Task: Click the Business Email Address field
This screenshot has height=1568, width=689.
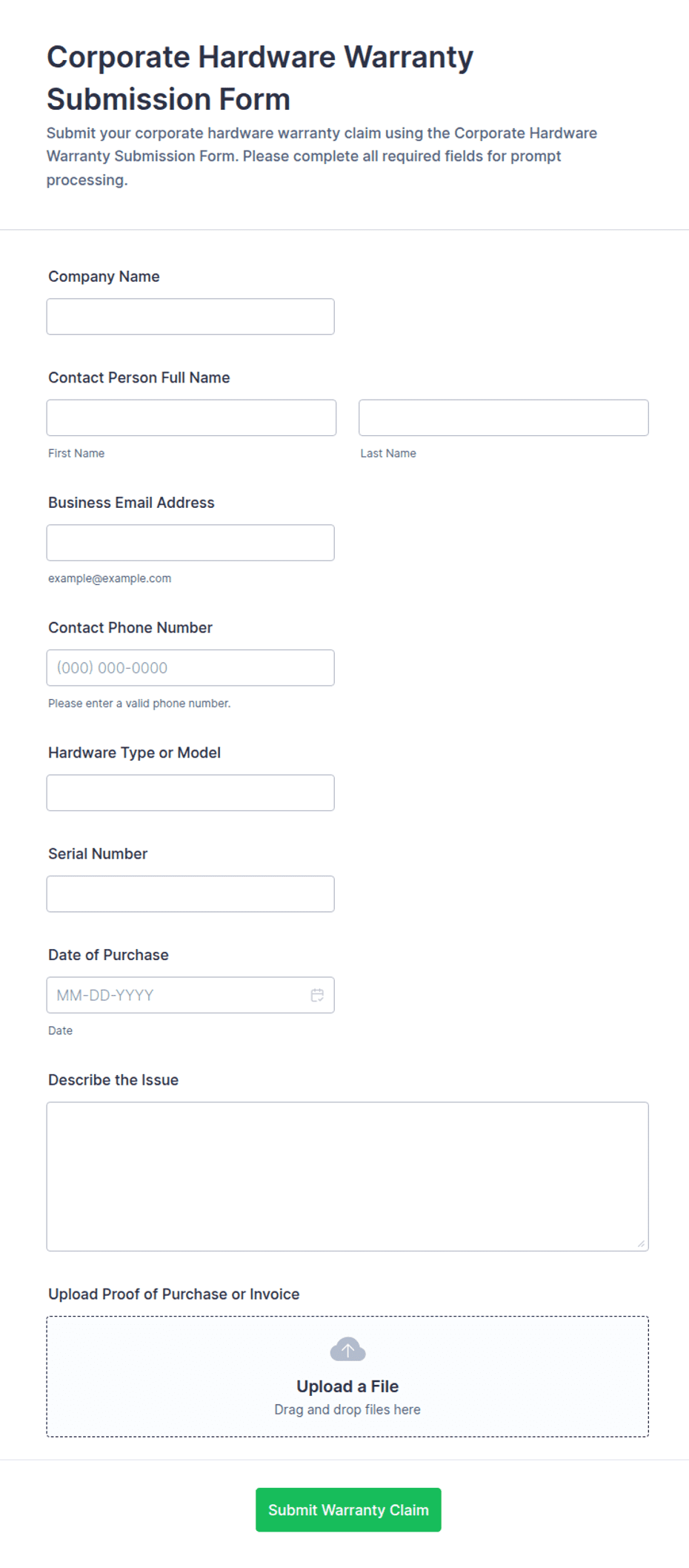Action: 190,543
